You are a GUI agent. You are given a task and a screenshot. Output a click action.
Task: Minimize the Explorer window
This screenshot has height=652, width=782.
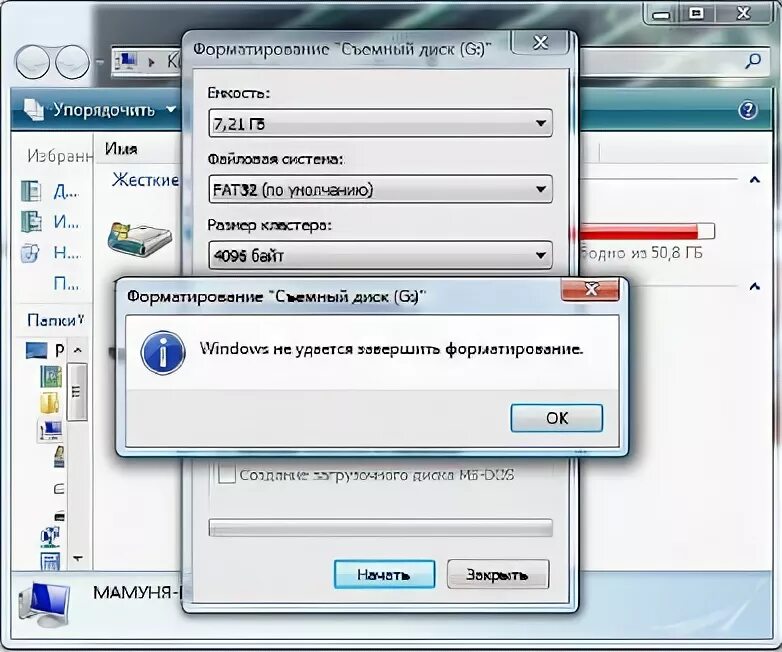point(661,14)
